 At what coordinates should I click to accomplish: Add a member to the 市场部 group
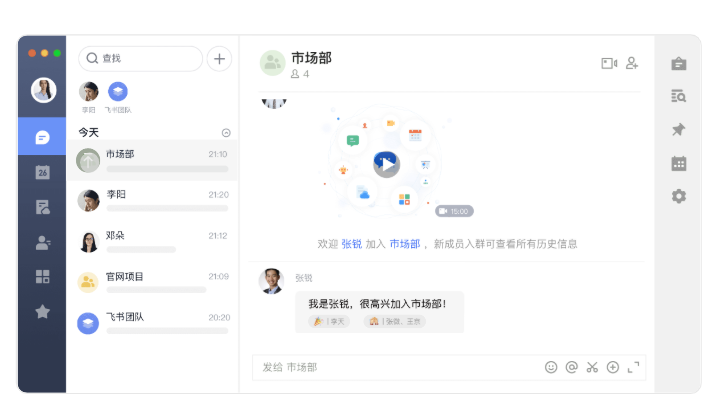pos(632,63)
